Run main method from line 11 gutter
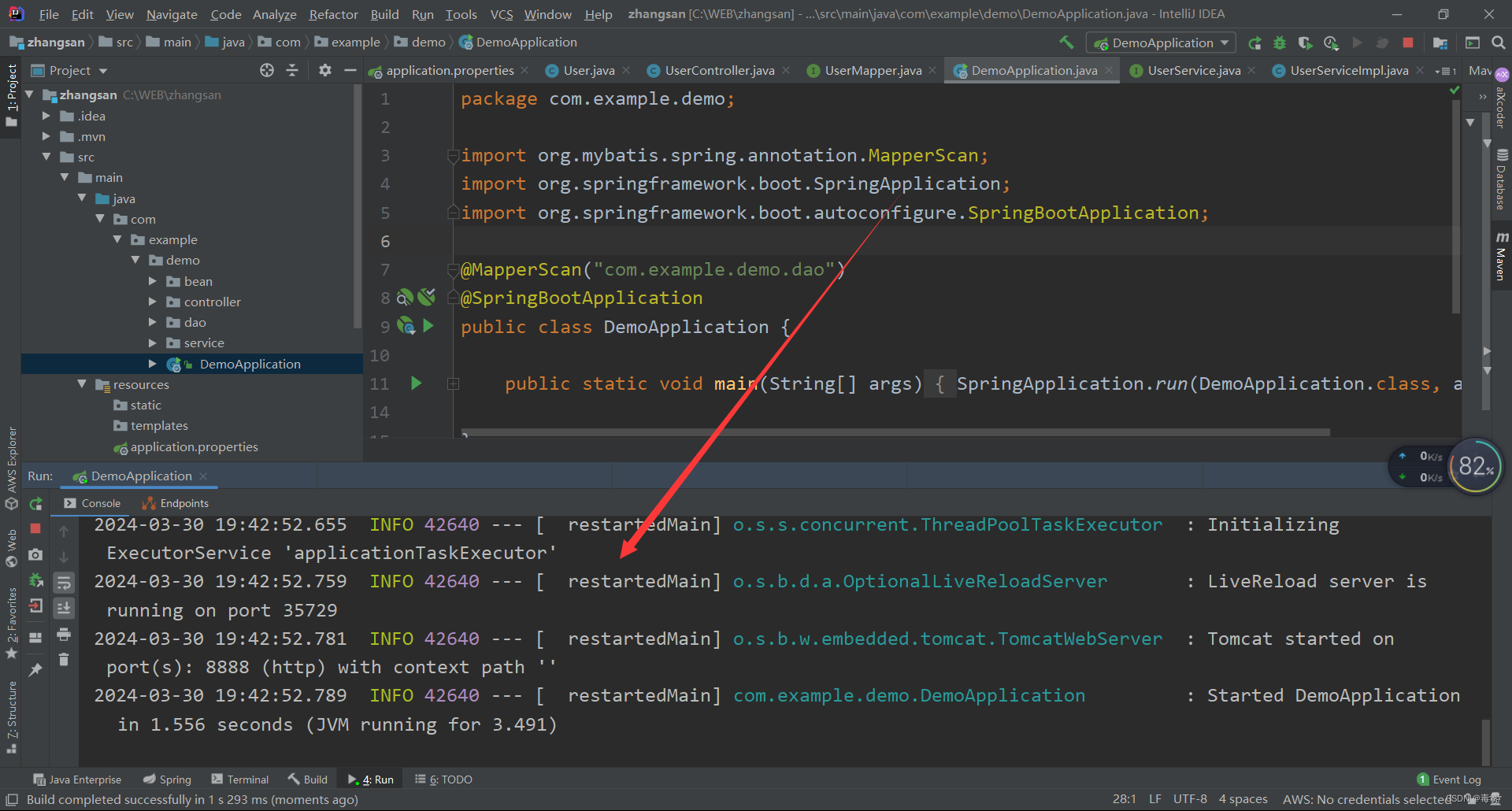The width and height of the screenshot is (1512, 811). point(417,383)
